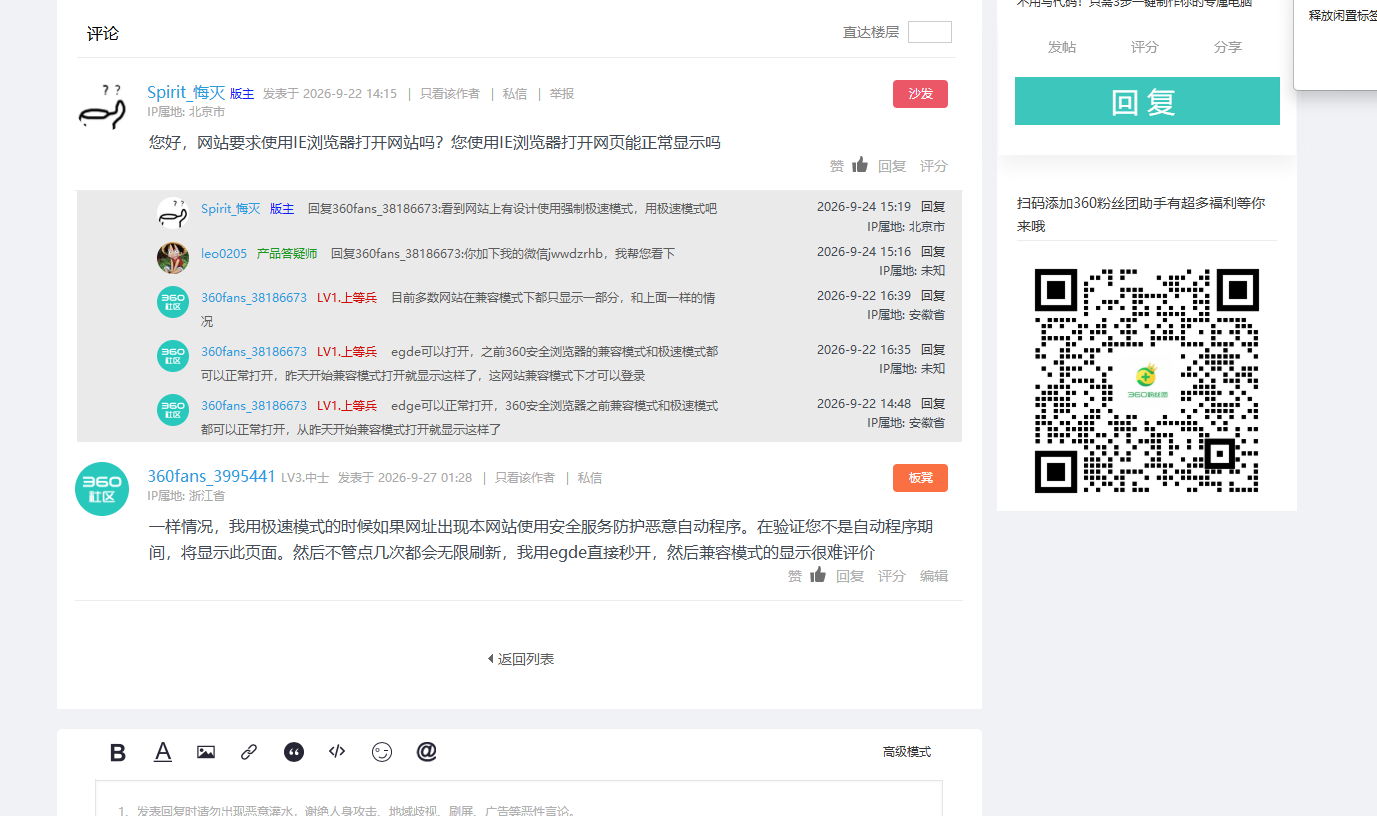The width and height of the screenshot is (1377, 816).
Task: Return to list via 返回列表
Action: click(x=526, y=659)
